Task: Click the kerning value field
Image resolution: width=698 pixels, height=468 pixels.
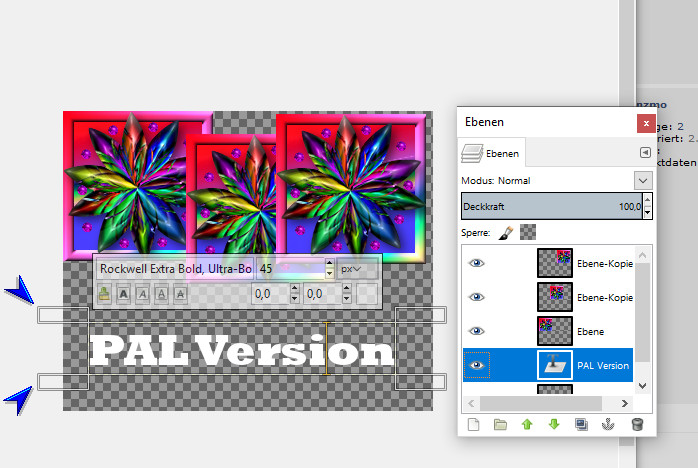Action: tap(323, 294)
